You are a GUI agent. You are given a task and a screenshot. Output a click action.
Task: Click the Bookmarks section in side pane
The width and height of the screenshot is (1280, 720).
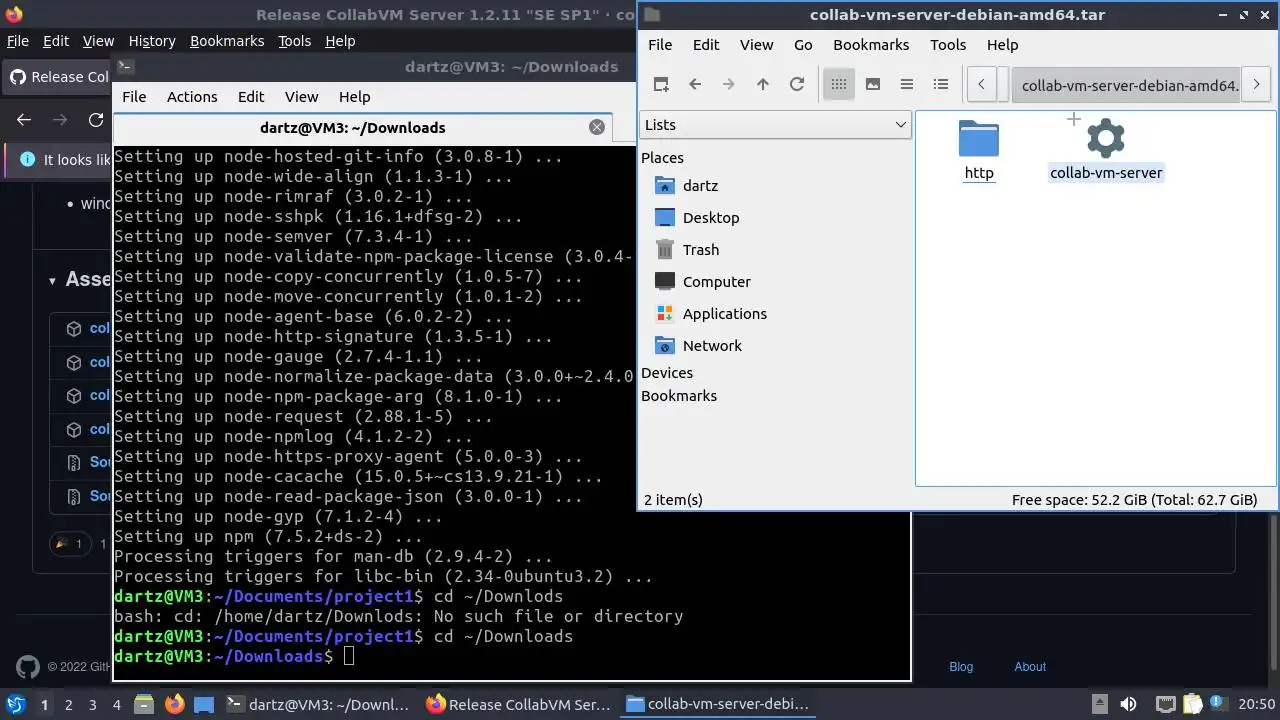pos(679,396)
